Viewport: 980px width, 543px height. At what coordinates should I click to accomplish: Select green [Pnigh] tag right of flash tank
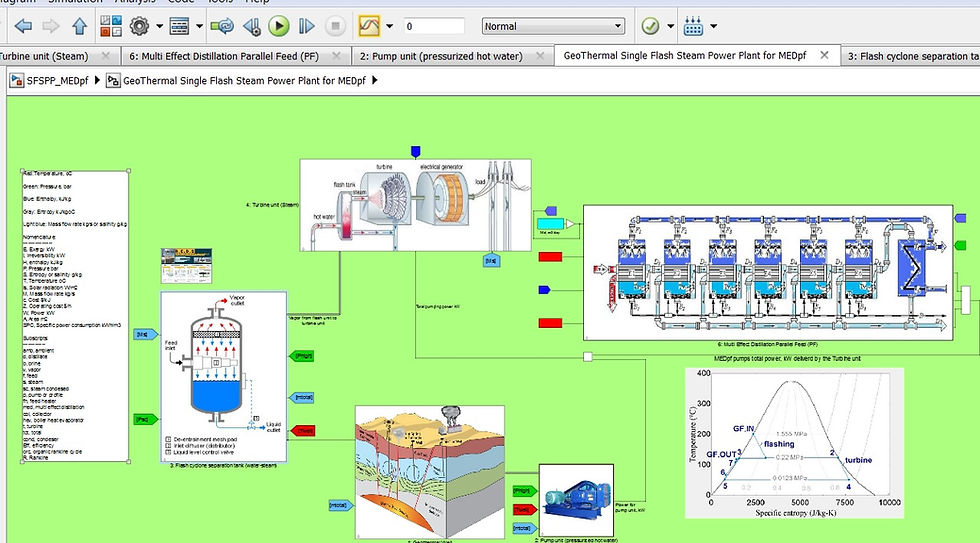(x=302, y=356)
